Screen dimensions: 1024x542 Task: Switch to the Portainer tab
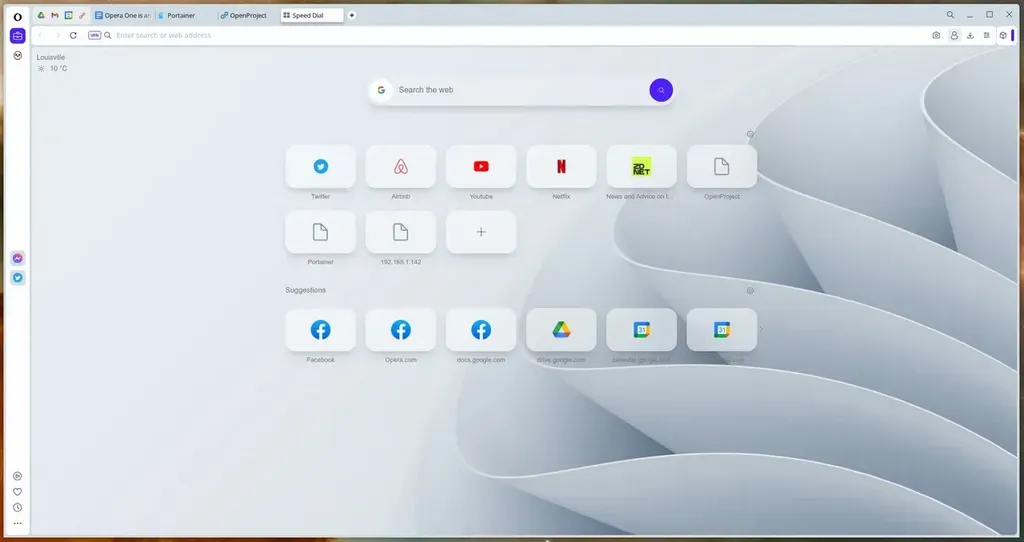coord(185,15)
